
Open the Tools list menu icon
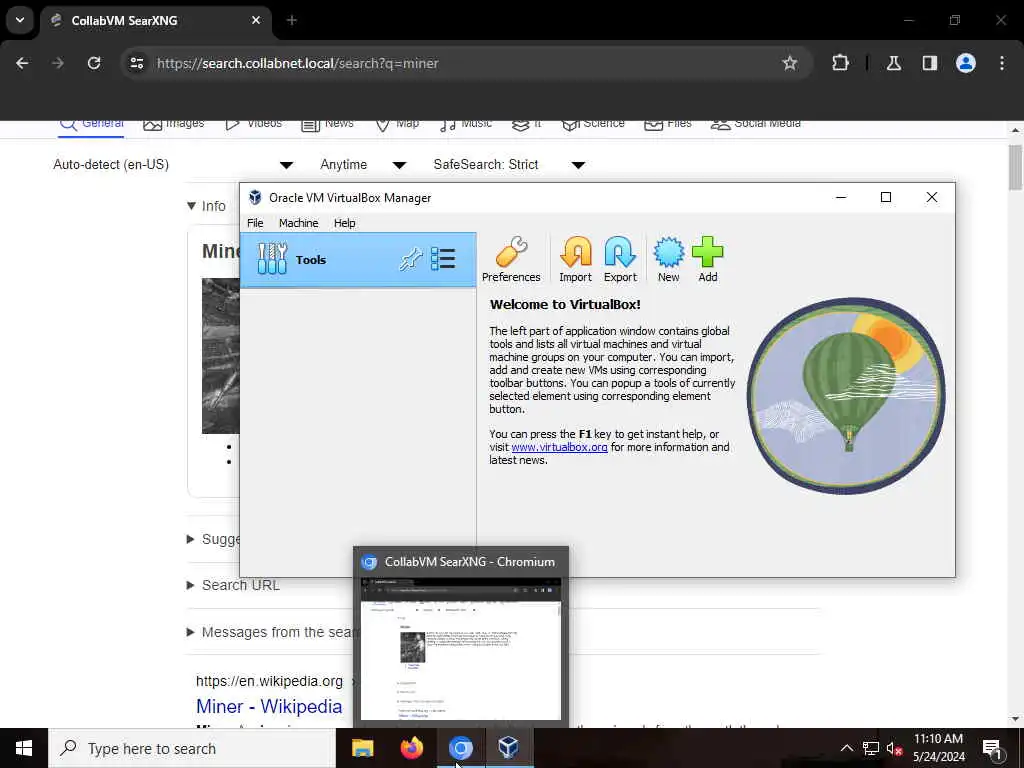443,259
